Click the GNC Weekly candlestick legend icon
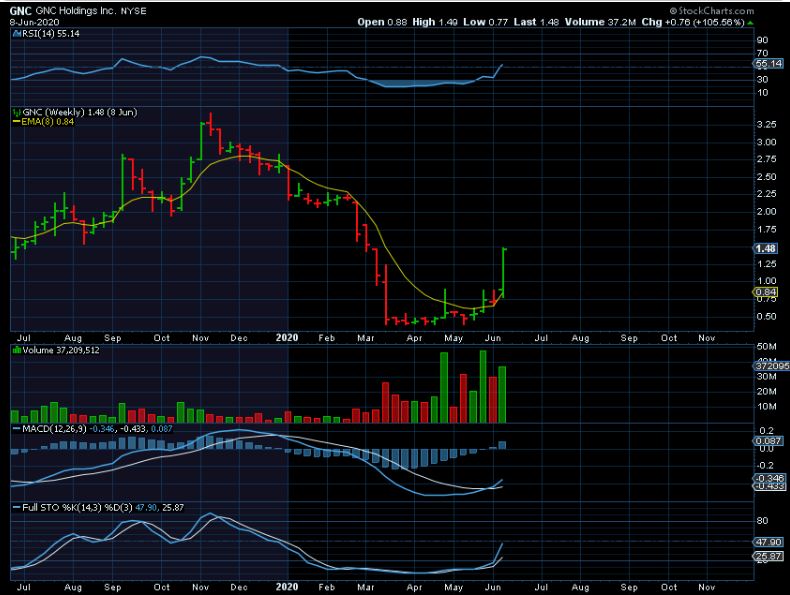This screenshot has height=595, width=790. click(13, 112)
